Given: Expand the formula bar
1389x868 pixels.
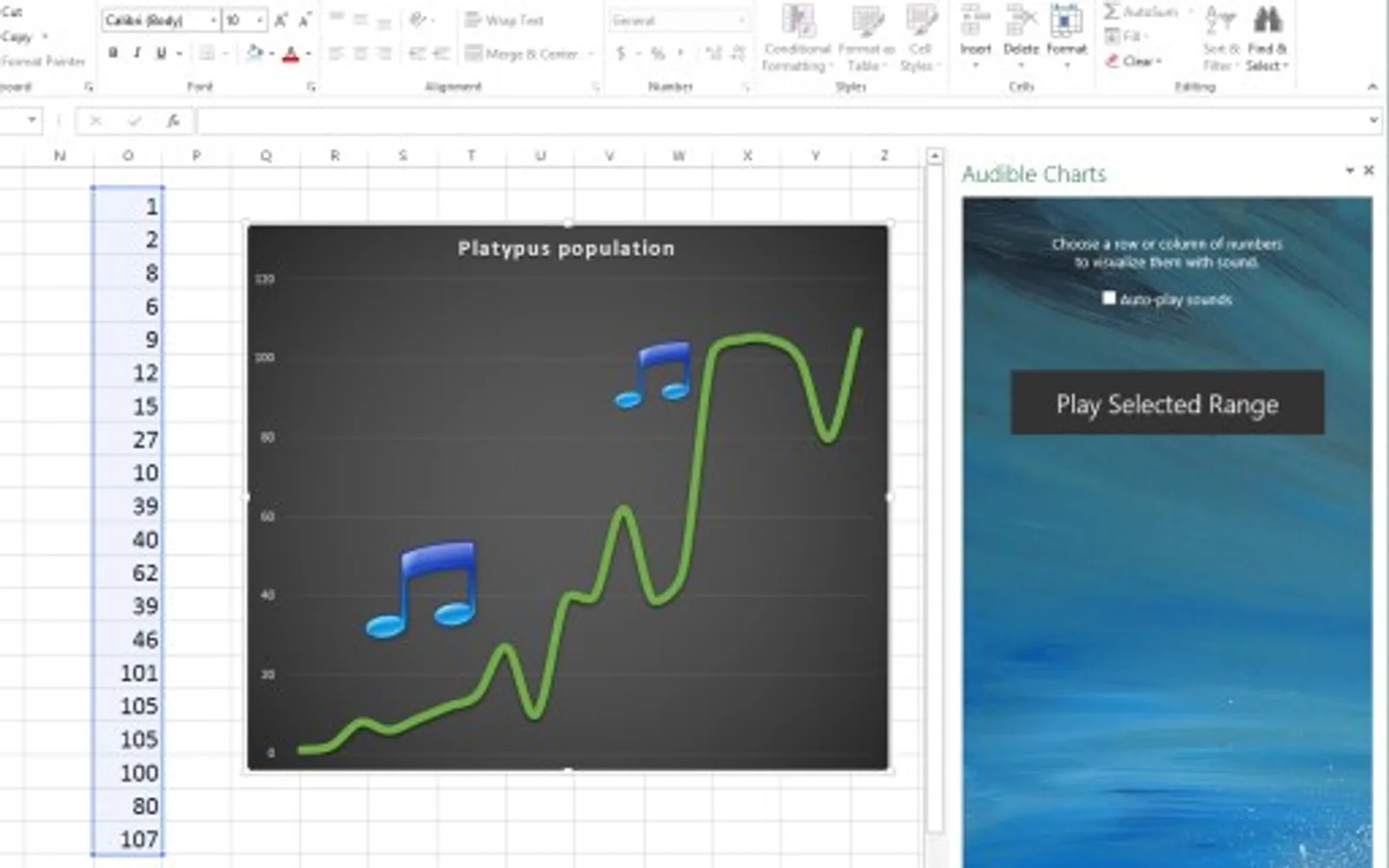Looking at the screenshot, I should [1373, 121].
